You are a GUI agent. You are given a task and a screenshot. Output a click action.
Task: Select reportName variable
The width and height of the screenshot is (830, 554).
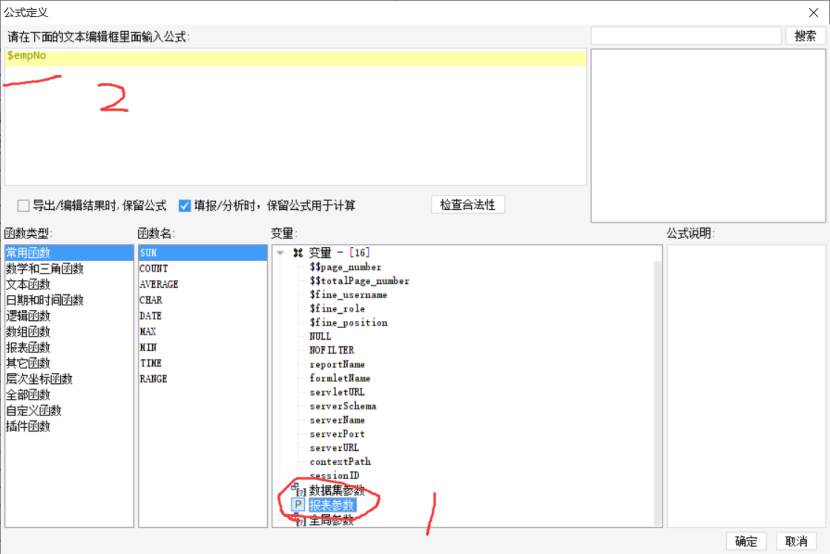coord(337,365)
